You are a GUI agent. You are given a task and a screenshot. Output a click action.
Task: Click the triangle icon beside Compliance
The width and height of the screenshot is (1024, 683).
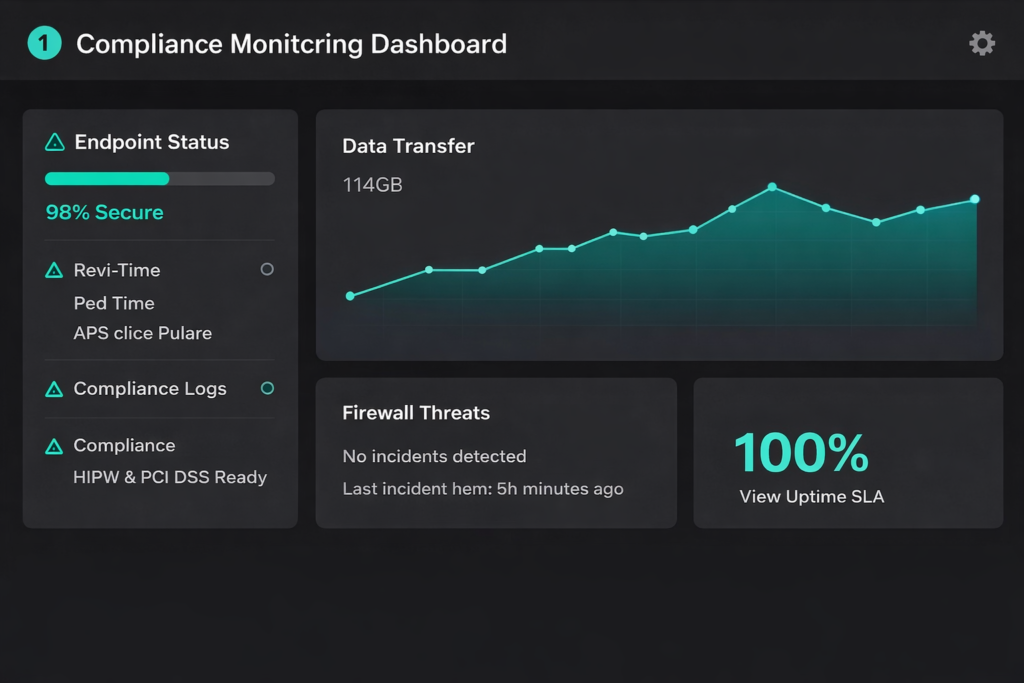click(x=55, y=447)
